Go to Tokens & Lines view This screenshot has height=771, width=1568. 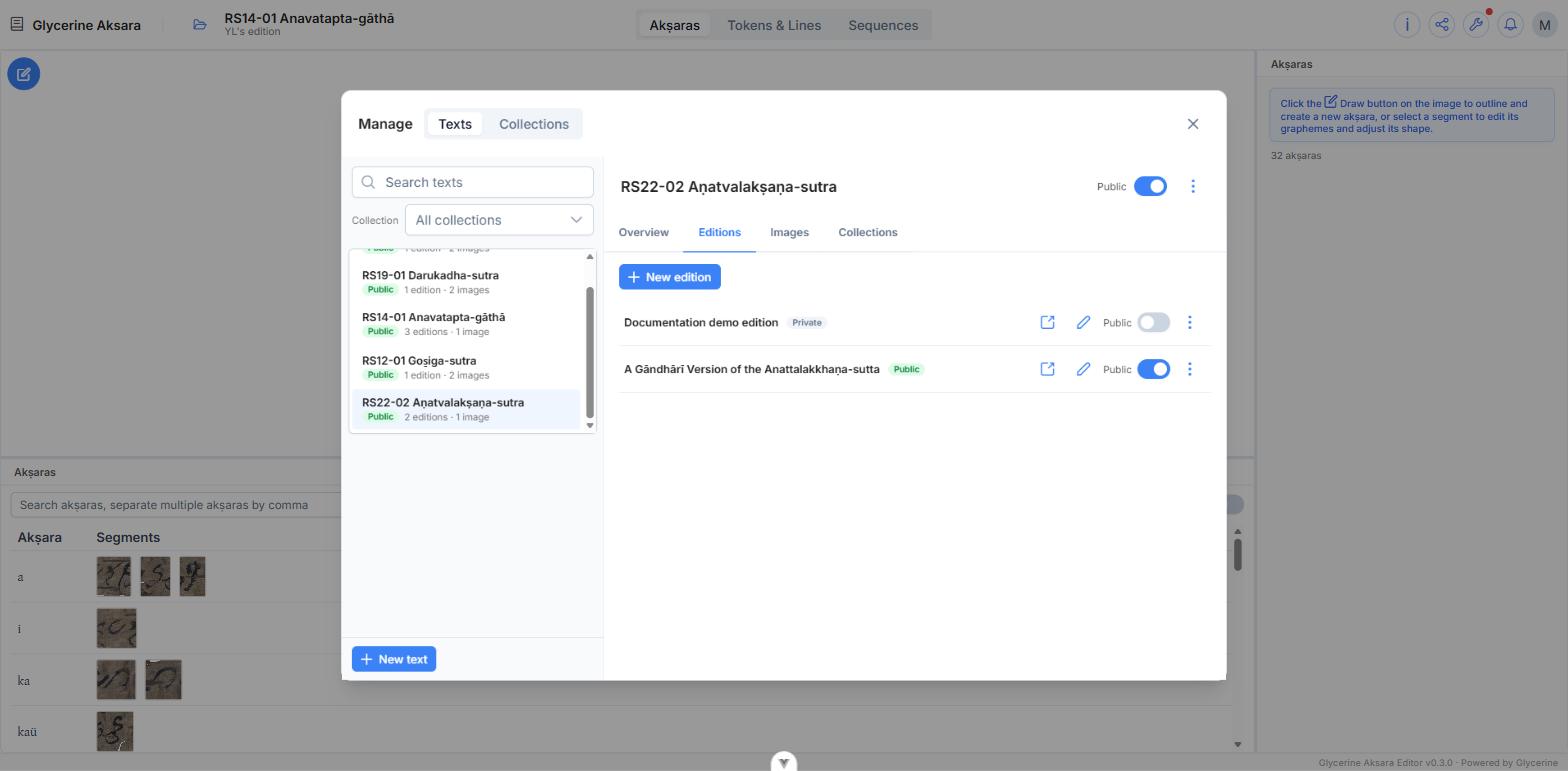pos(774,25)
